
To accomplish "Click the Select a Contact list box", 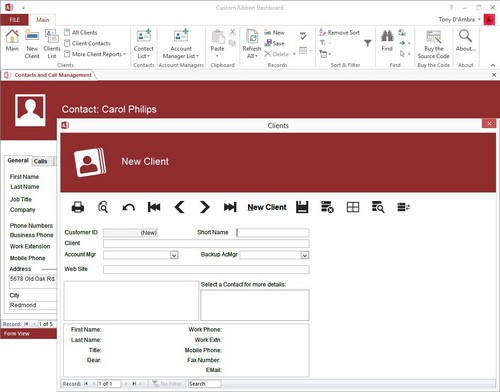I will [255, 305].
